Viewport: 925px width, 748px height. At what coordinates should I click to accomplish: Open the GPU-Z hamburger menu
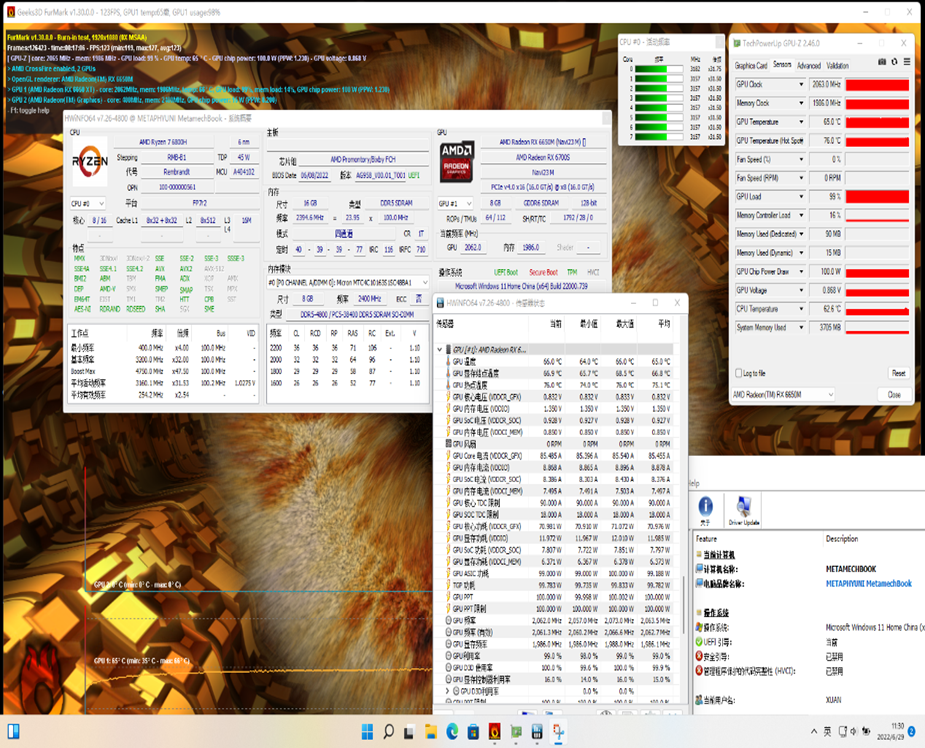(907, 62)
